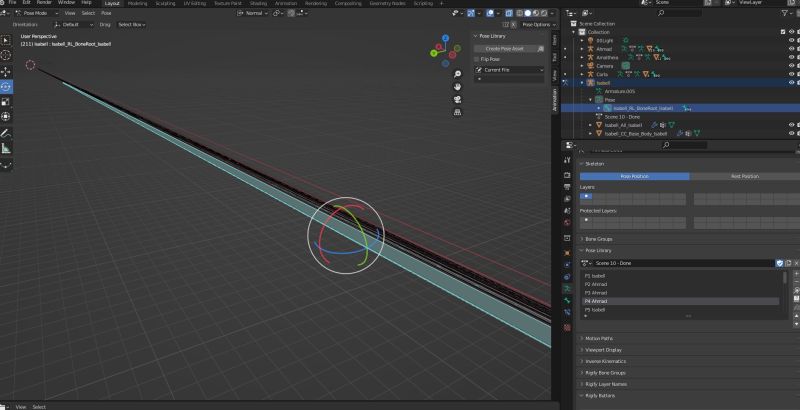Open the Pose Options dropdown

tap(538, 24)
